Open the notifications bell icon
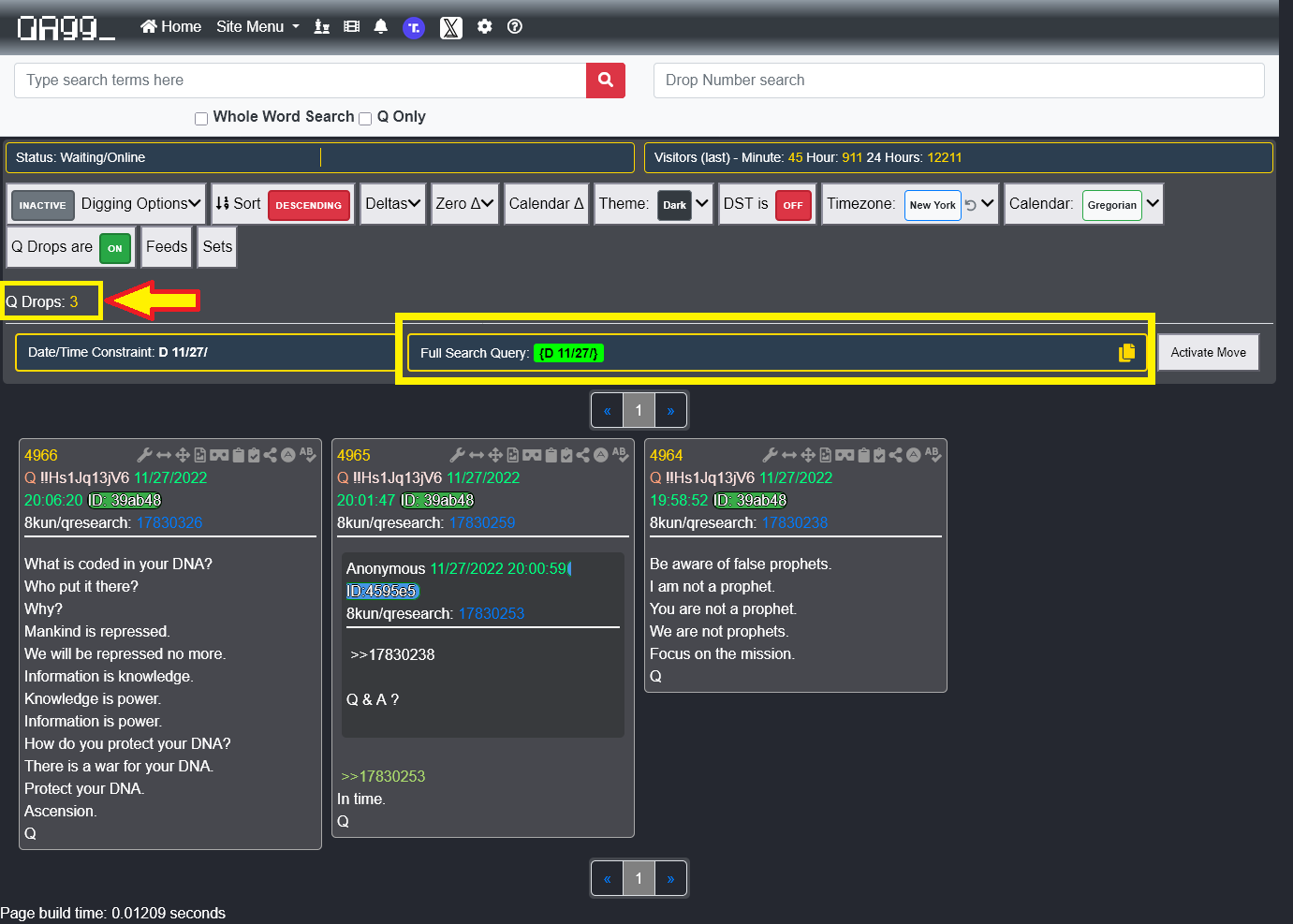Screen dimensions: 1293x924 click(380, 27)
